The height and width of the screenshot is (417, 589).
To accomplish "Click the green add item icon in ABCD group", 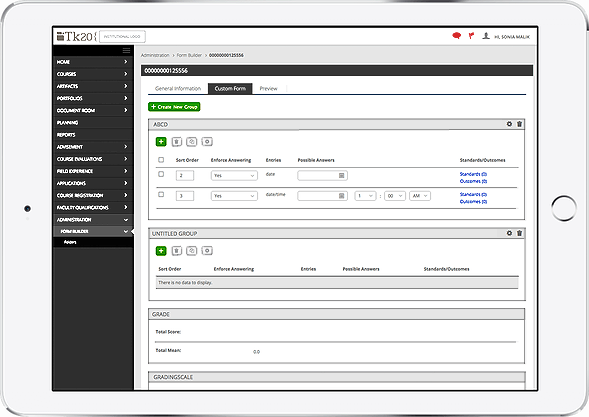I will pyautogui.click(x=161, y=142).
